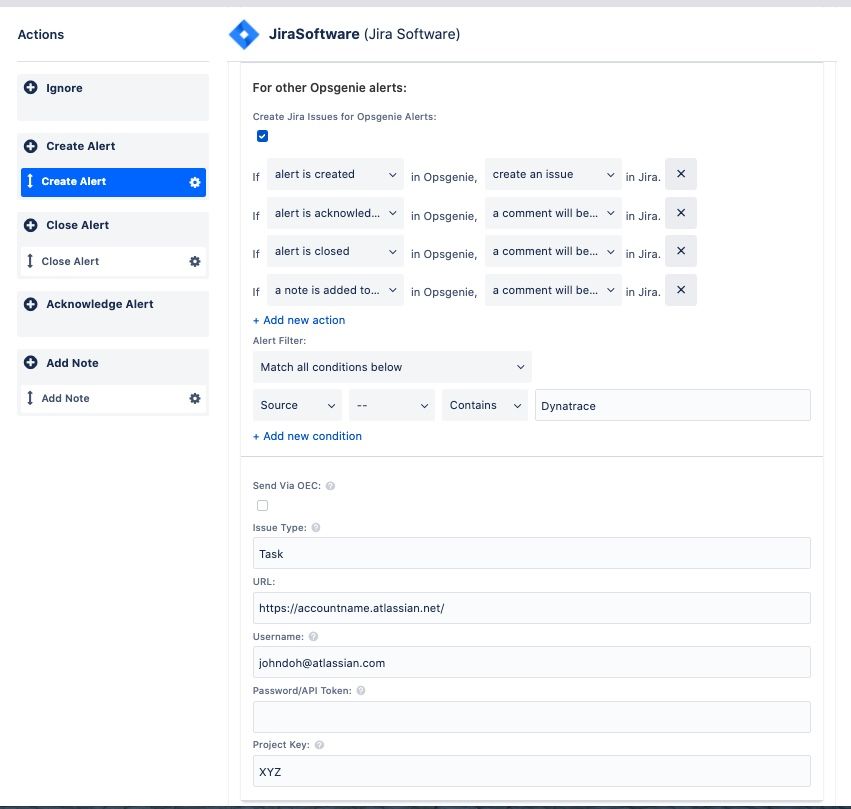Open the Source field dropdown

297,405
